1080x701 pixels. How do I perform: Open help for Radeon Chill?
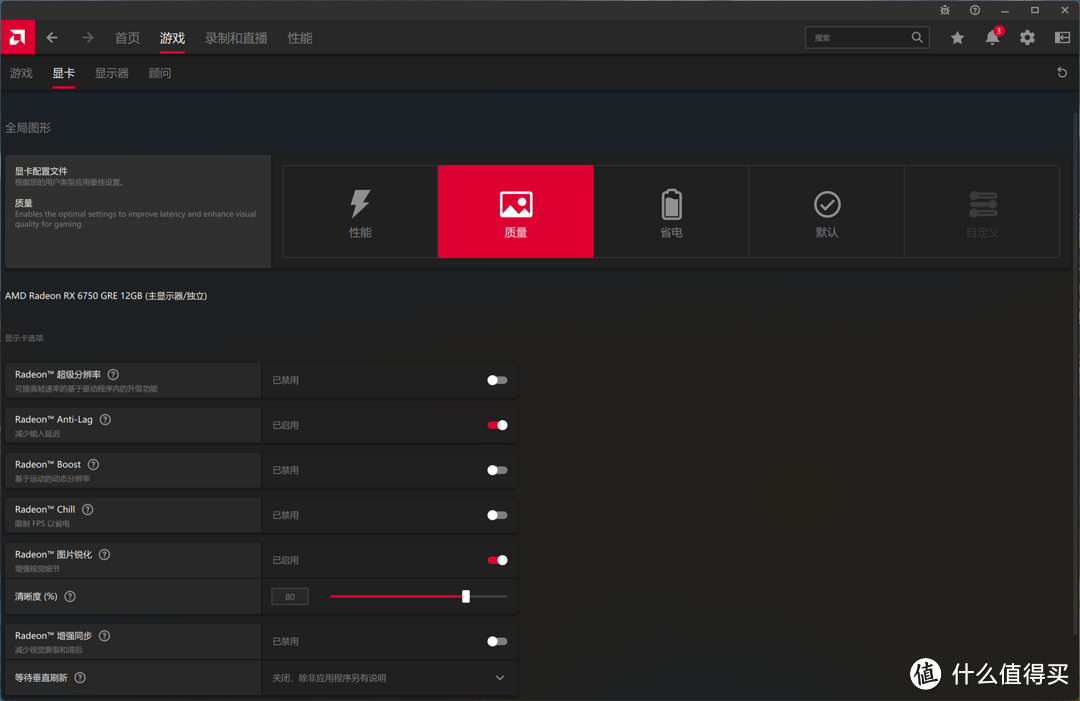pos(87,510)
